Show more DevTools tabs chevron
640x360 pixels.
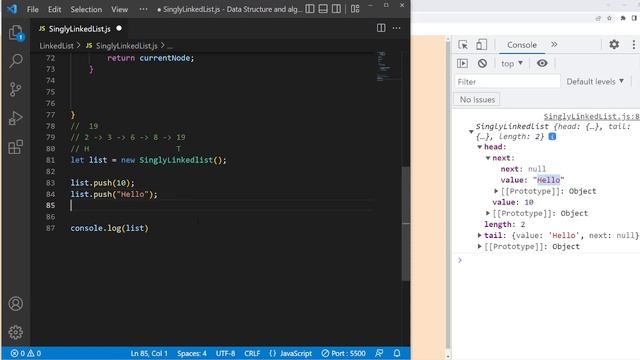(x=554, y=44)
